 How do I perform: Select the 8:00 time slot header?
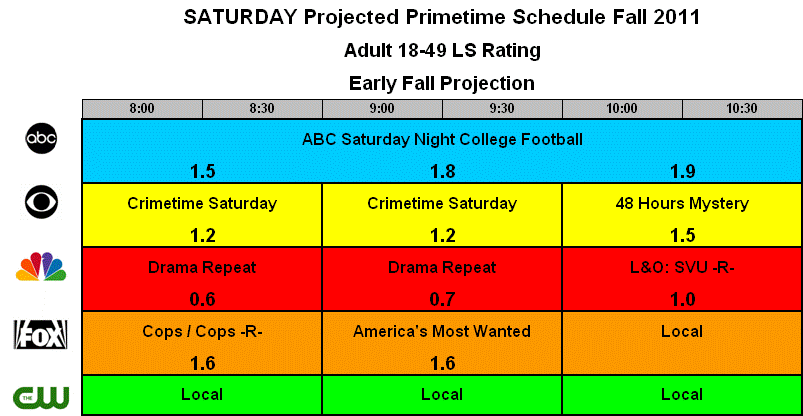click(142, 109)
